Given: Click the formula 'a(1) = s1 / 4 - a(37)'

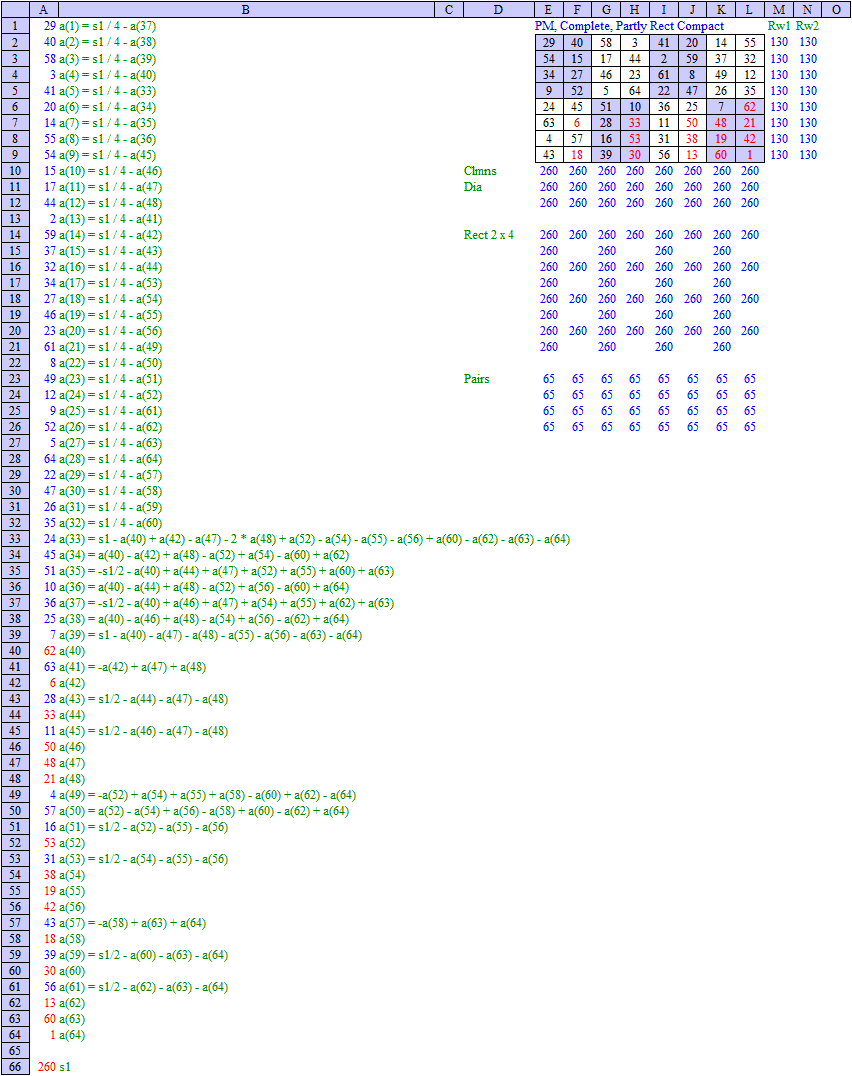Looking at the screenshot, I should (x=107, y=26).
